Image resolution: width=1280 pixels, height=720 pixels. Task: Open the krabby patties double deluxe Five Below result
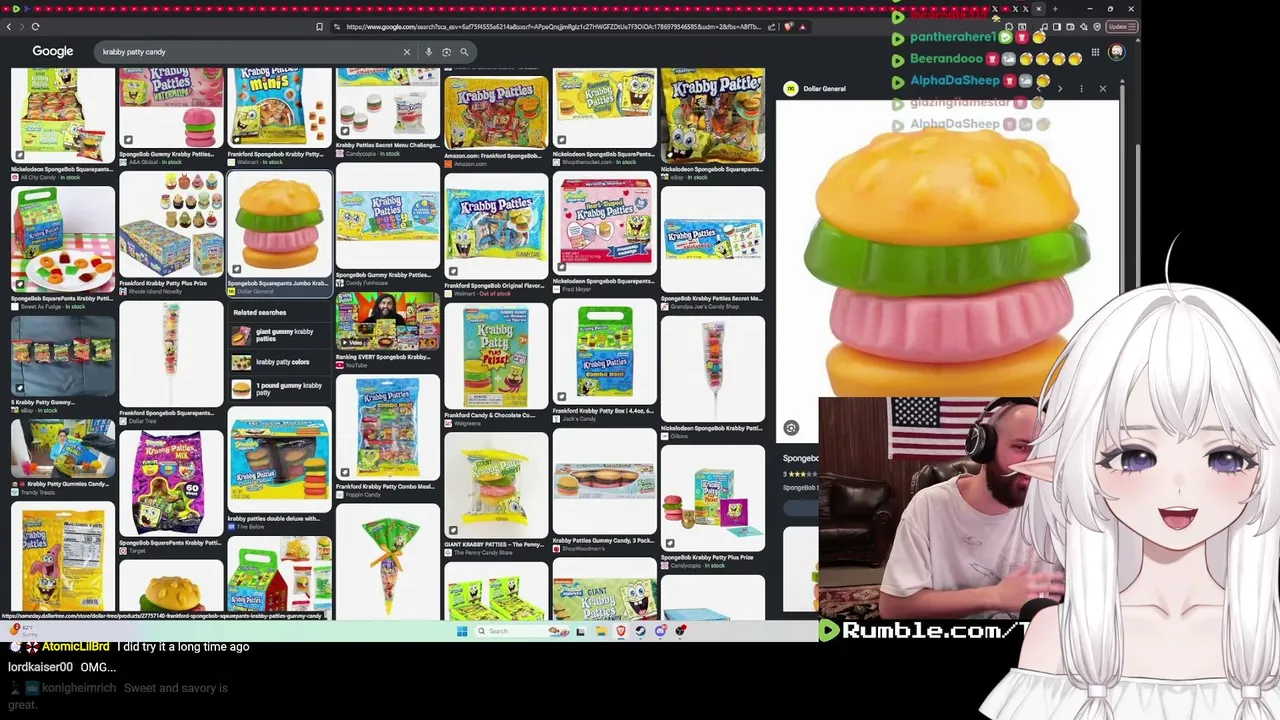279,469
